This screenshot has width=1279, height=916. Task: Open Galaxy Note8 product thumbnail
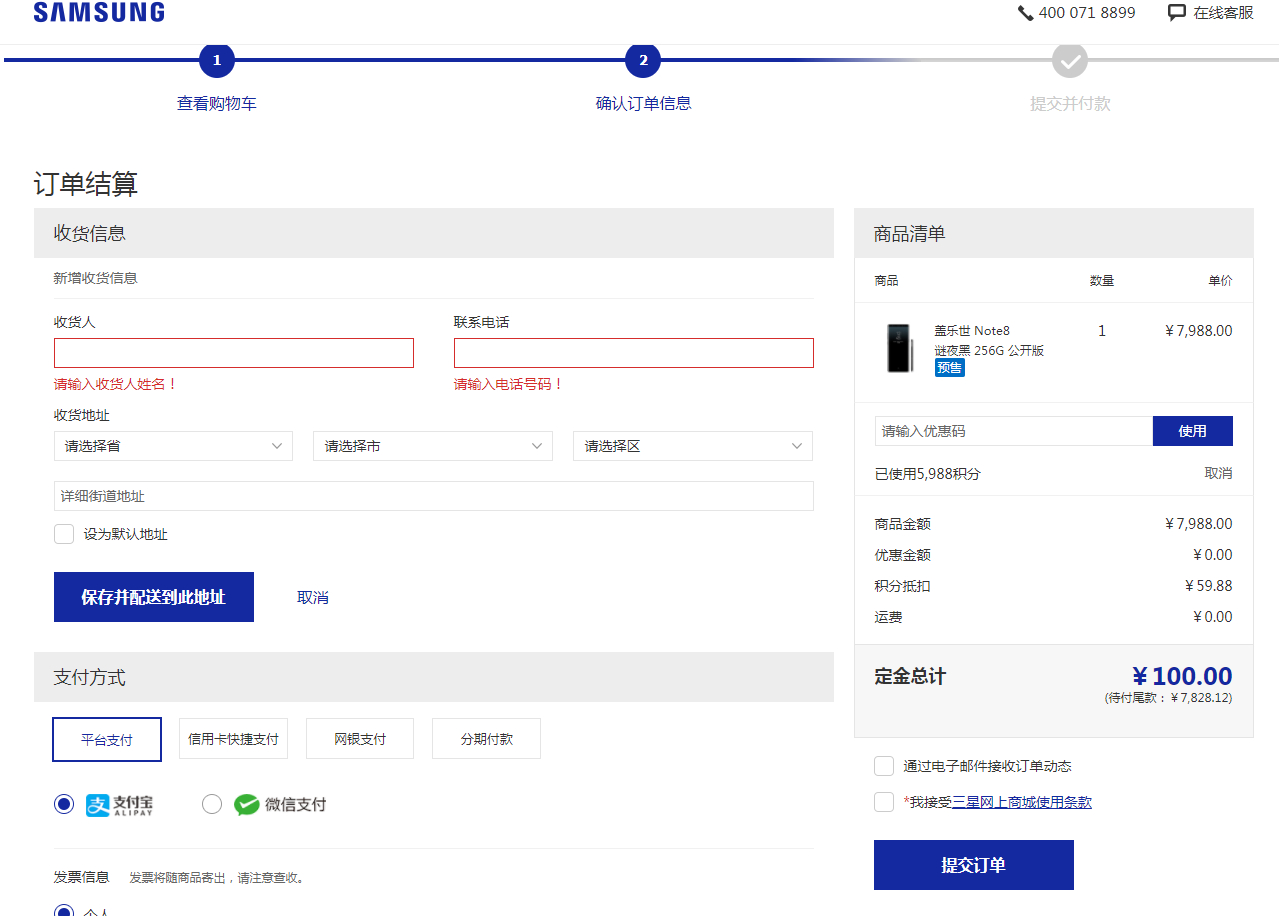(x=899, y=348)
